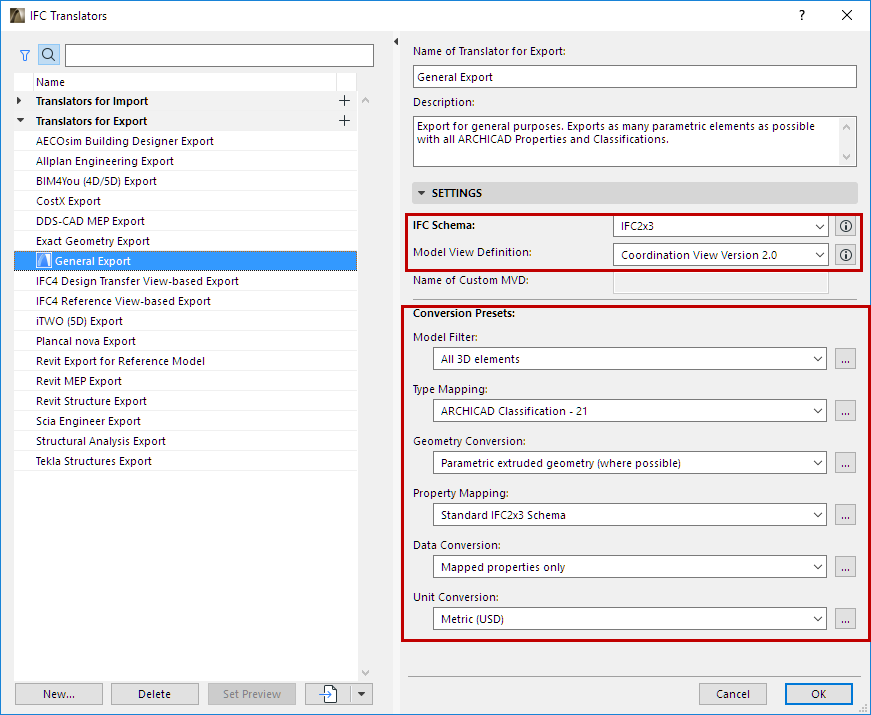
Task: Select Scia Engineer Export translator
Action: (x=185, y=421)
